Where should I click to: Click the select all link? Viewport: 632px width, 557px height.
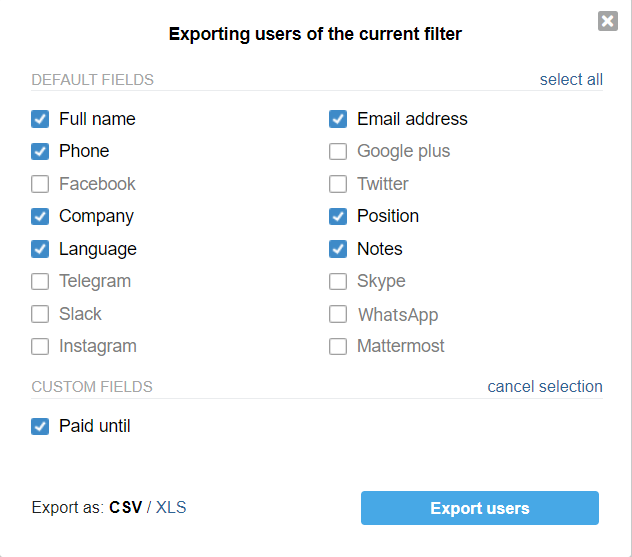(x=571, y=79)
